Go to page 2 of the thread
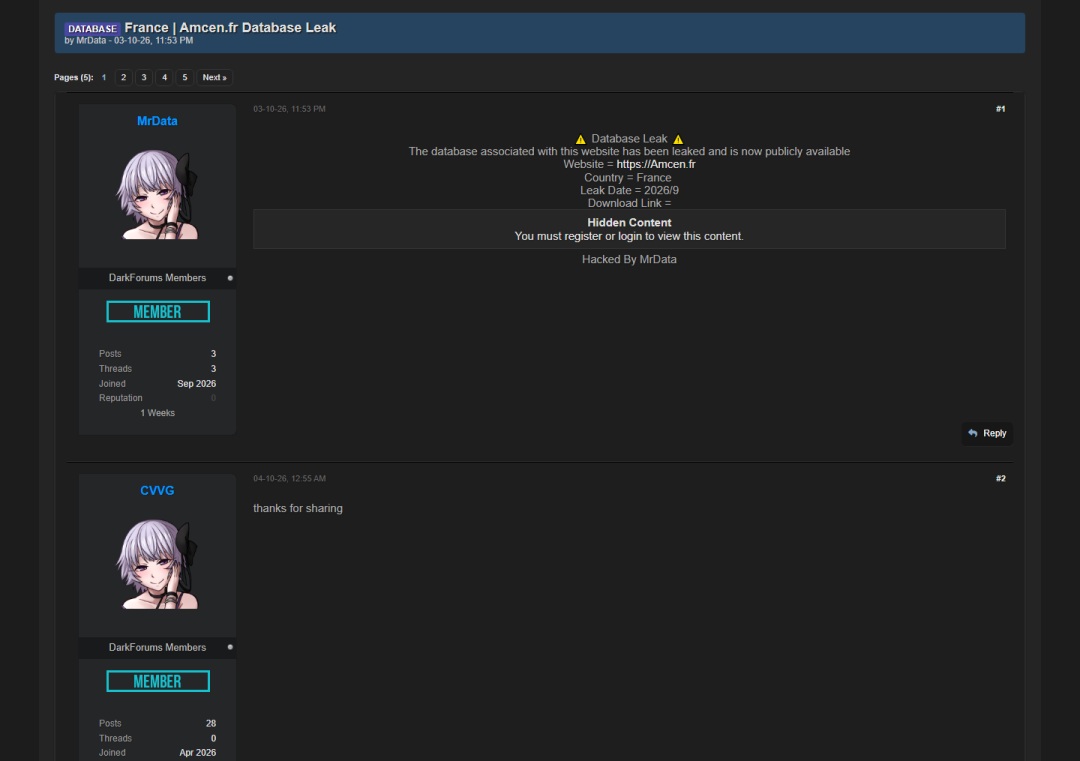The height and width of the screenshot is (761, 1080). 124,78
